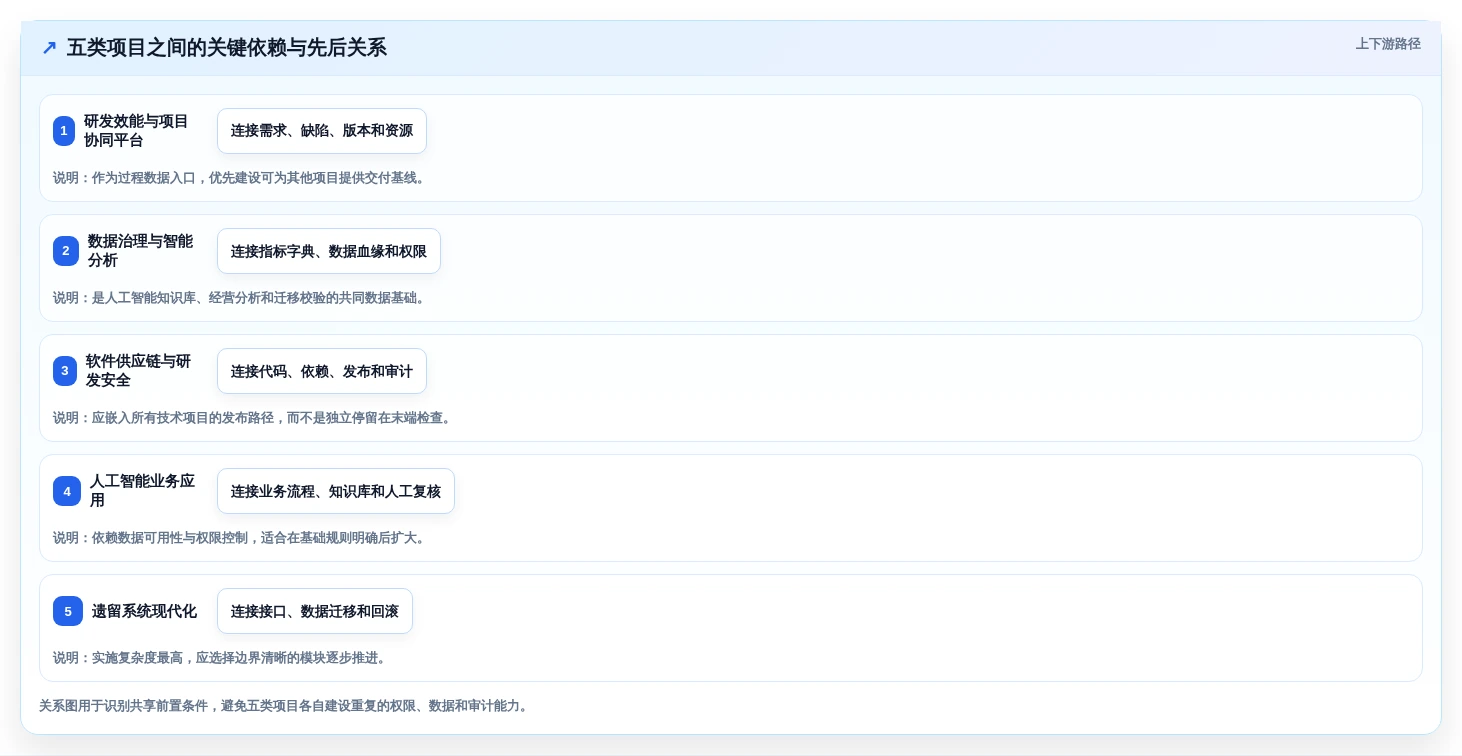The image size is (1462, 756).
Task: Click the 连接业务流程、知识库和人工复核 chip
Action: click(336, 491)
